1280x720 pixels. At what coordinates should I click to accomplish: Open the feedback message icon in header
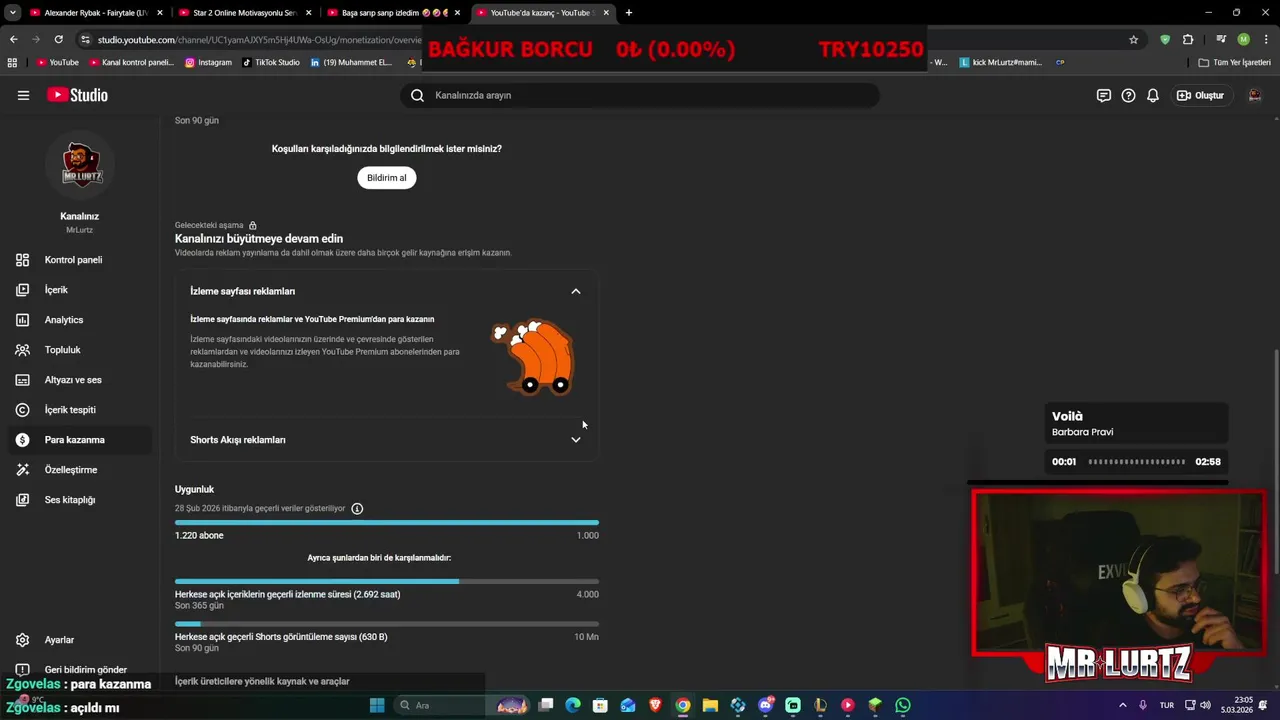coord(1103,95)
